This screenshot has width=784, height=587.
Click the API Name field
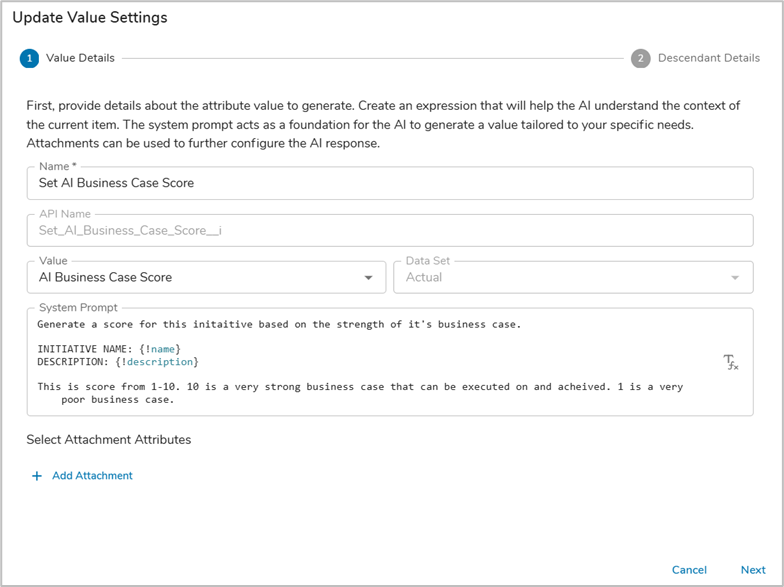point(390,230)
